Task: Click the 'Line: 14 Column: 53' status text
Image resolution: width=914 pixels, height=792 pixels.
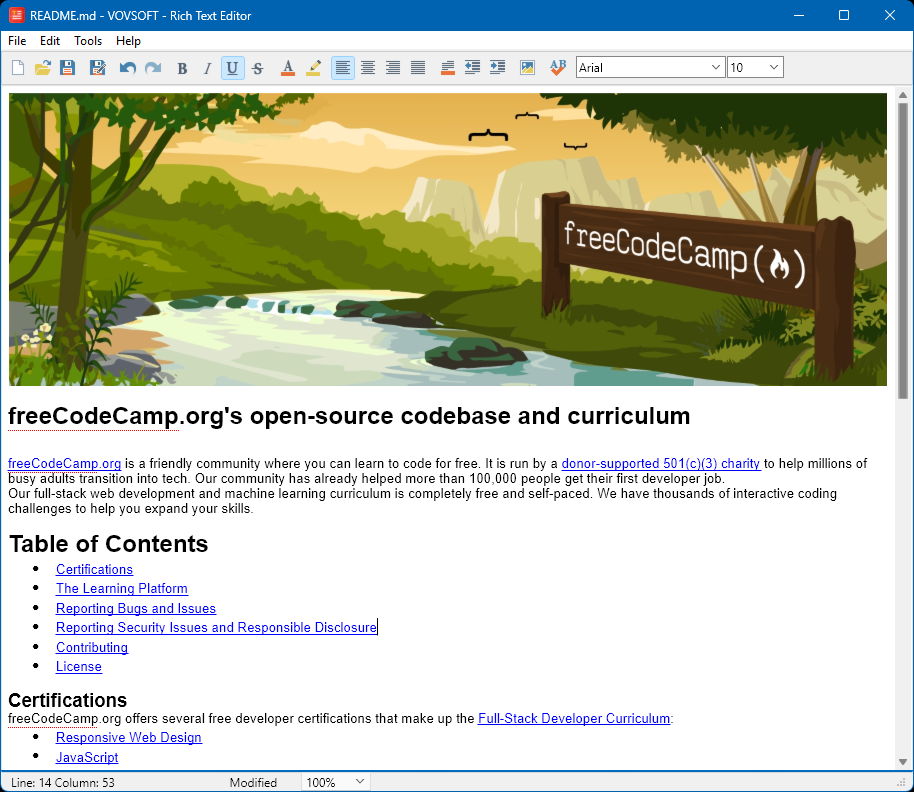Action: [63, 783]
